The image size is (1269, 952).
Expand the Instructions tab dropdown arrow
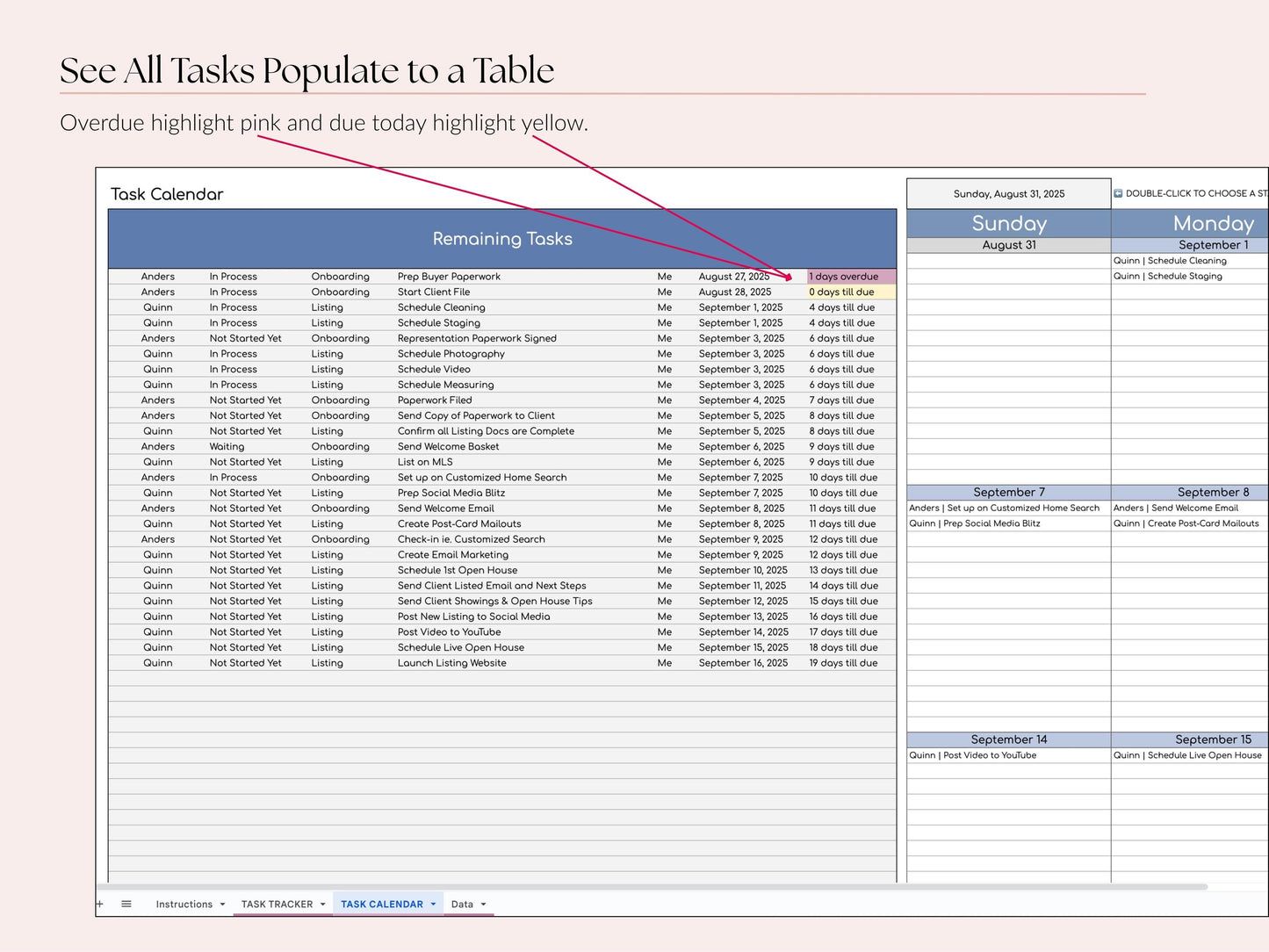[x=222, y=905]
